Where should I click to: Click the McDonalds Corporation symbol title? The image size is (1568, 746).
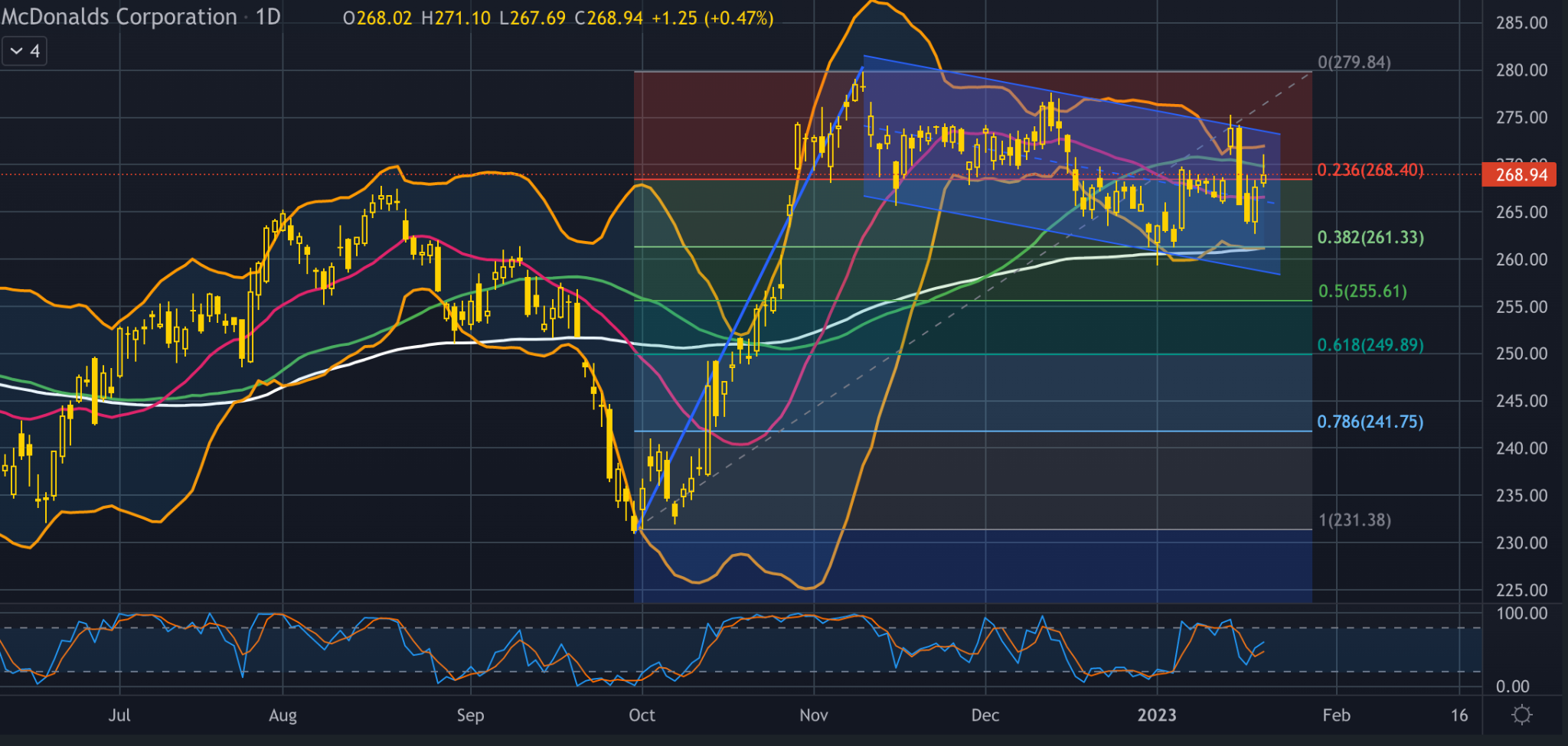click(119, 17)
